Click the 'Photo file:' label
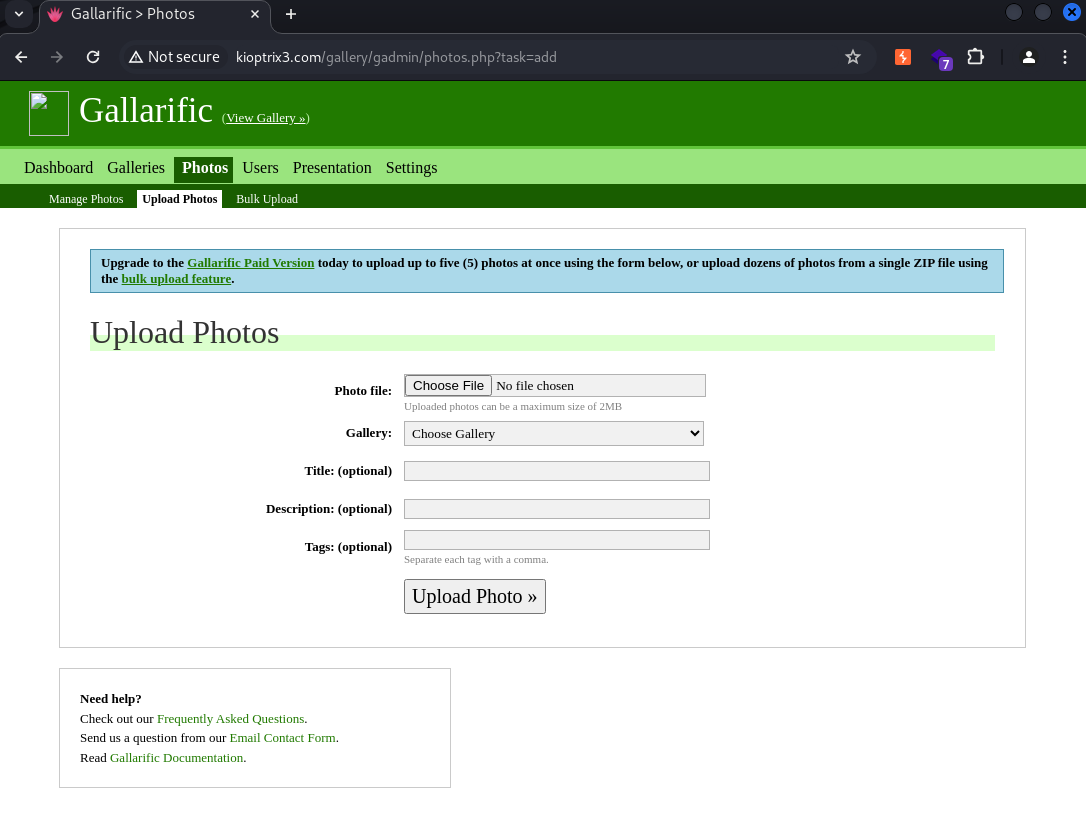The height and width of the screenshot is (815, 1086). tap(363, 391)
